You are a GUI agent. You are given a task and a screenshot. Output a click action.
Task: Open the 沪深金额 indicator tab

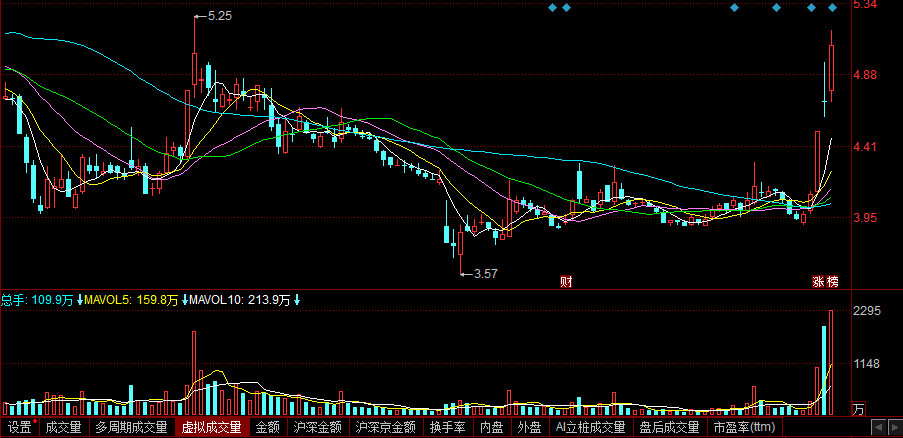tap(317, 428)
